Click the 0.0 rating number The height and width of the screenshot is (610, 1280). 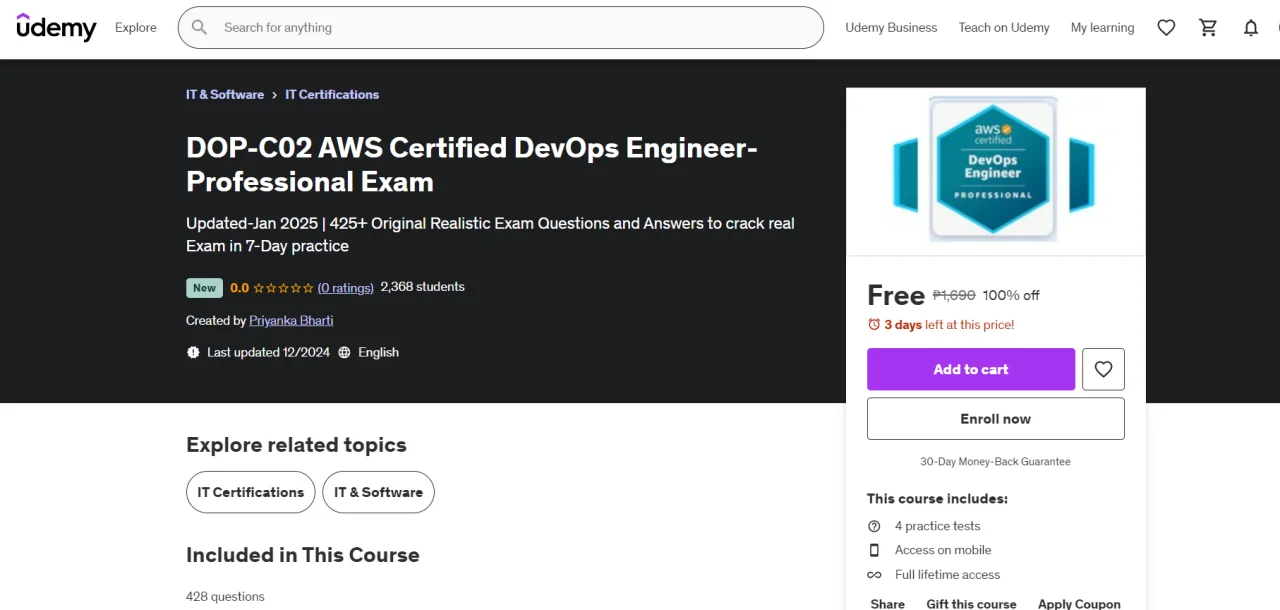coord(239,288)
